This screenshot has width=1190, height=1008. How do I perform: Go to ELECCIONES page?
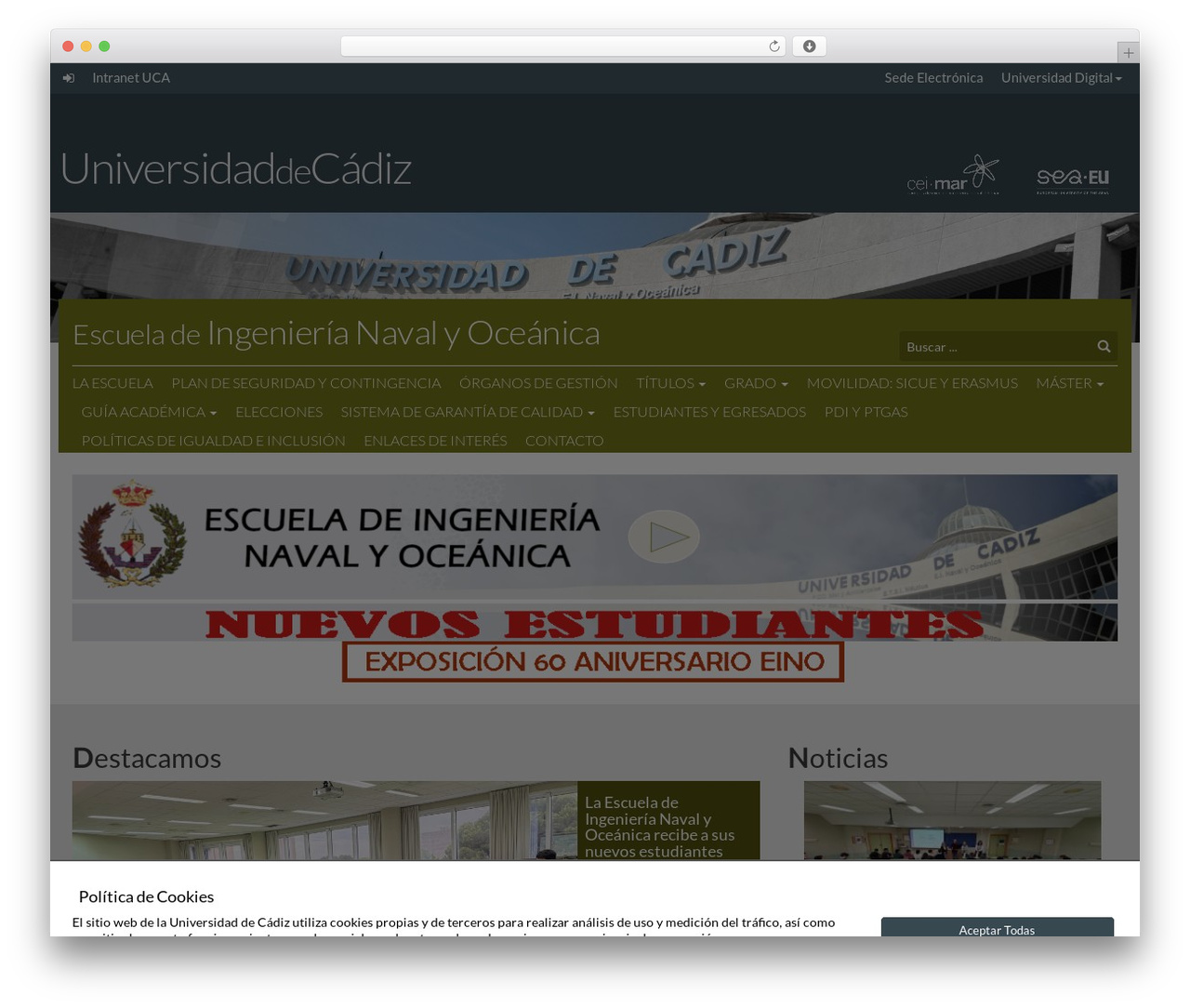(279, 412)
